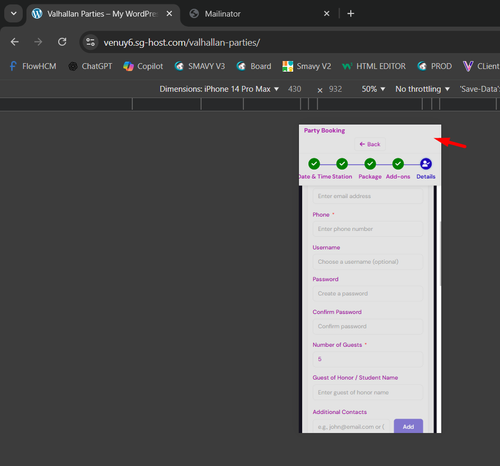
Task: Select the Valhallan Parties tab
Action: 103,14
